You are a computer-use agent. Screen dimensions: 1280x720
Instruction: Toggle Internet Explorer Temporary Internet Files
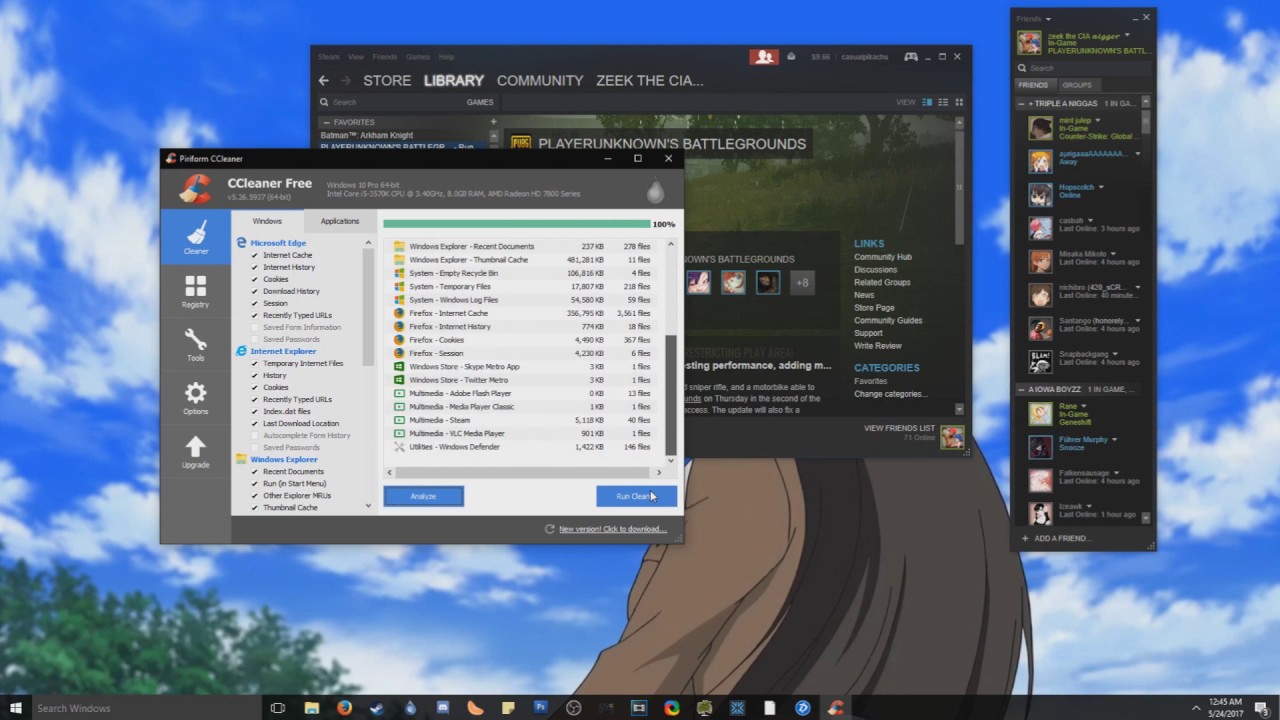pyautogui.click(x=255, y=363)
